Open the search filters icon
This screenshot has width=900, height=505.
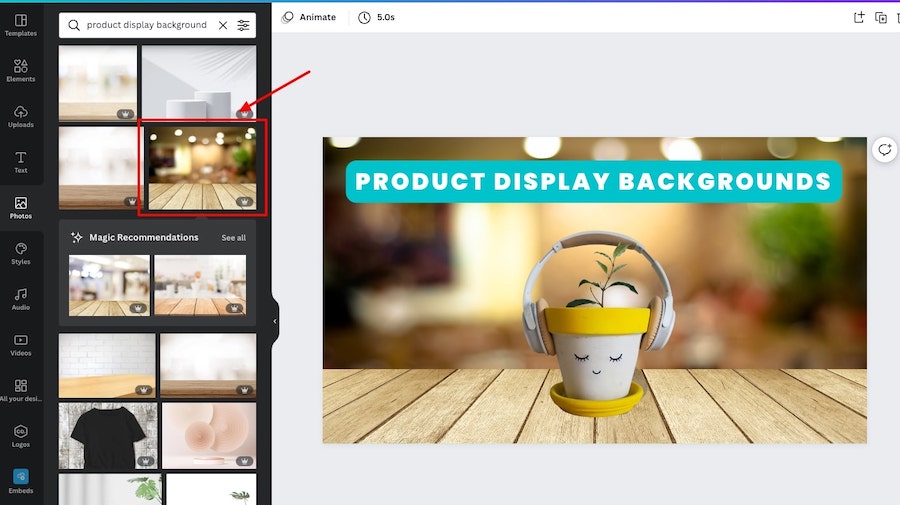pos(243,25)
